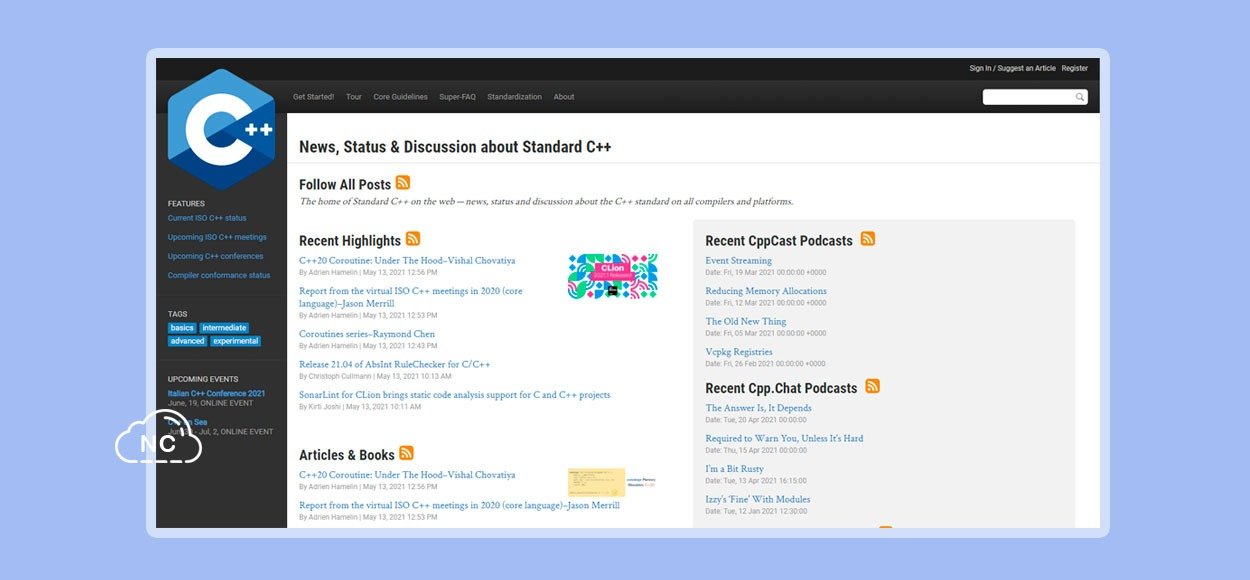The width and height of the screenshot is (1250, 580).
Task: Click the C++ hexagon logo
Action: click(221, 129)
